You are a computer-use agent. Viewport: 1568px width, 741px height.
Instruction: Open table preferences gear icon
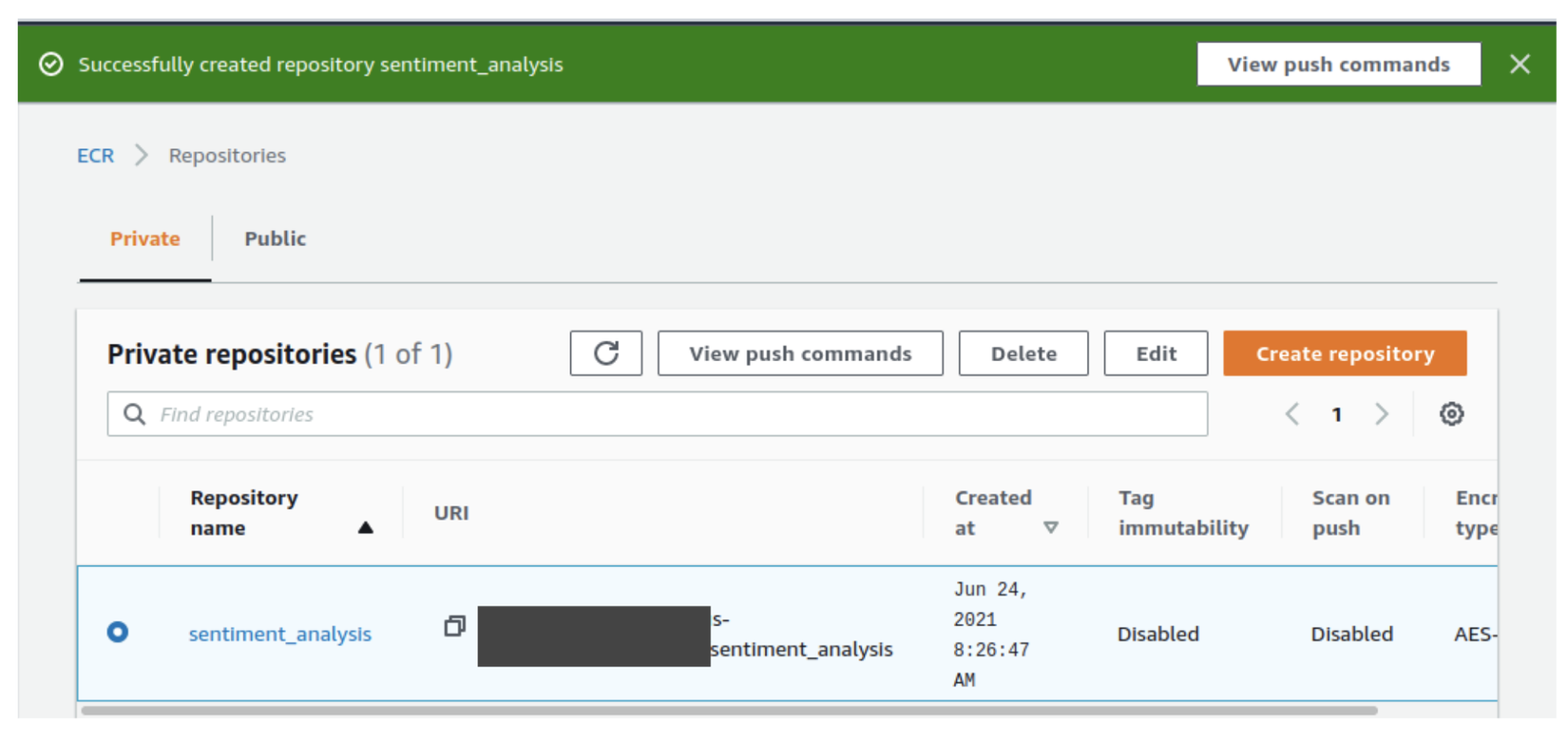pyautogui.click(x=1451, y=414)
